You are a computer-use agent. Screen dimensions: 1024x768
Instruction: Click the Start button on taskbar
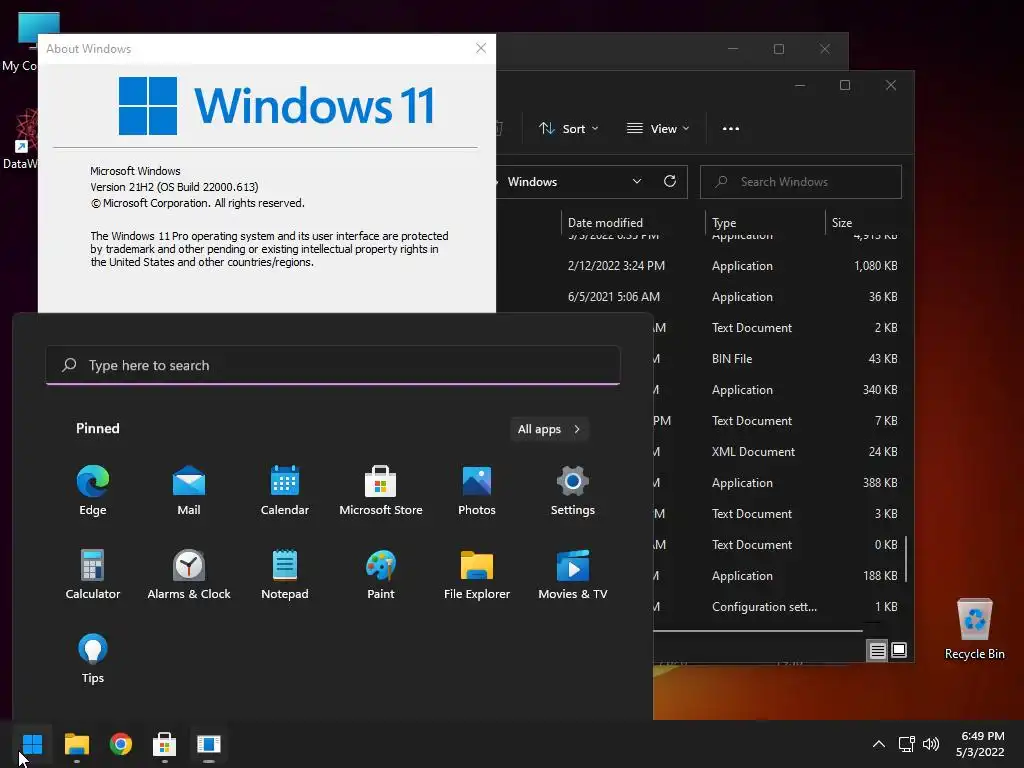tap(32, 744)
